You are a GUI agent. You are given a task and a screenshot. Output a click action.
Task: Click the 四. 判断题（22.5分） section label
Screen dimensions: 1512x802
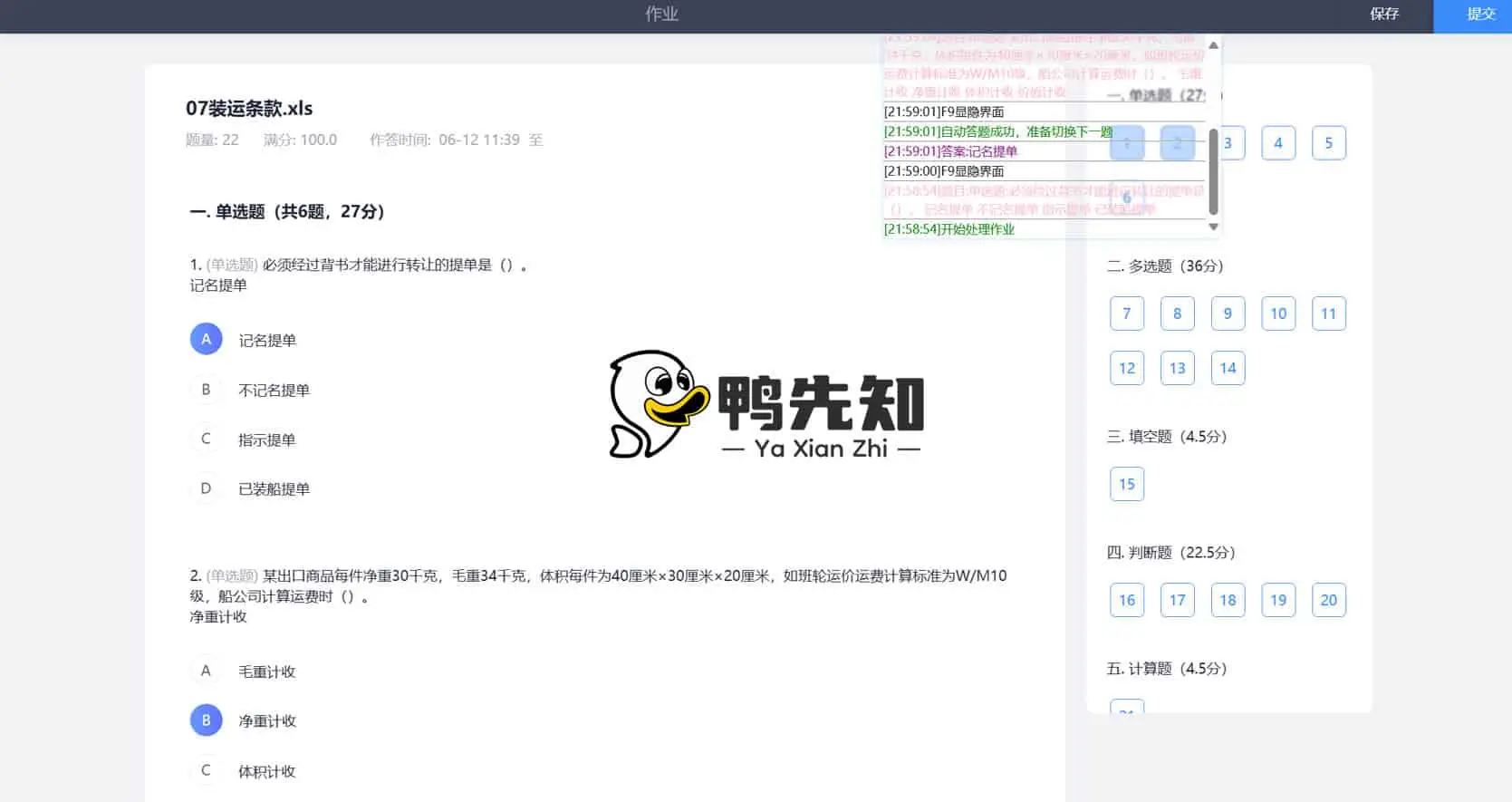click(1170, 552)
